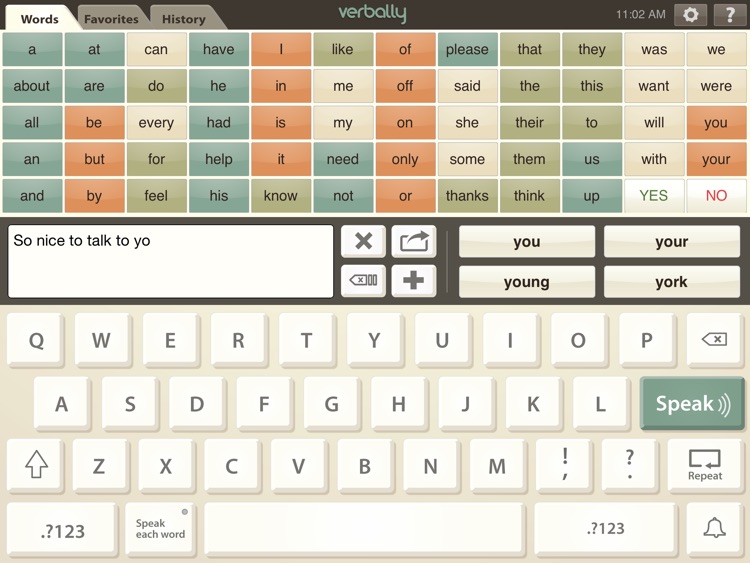Clear all text with the X button
Image resolution: width=750 pixels, height=563 pixels.
(x=364, y=241)
